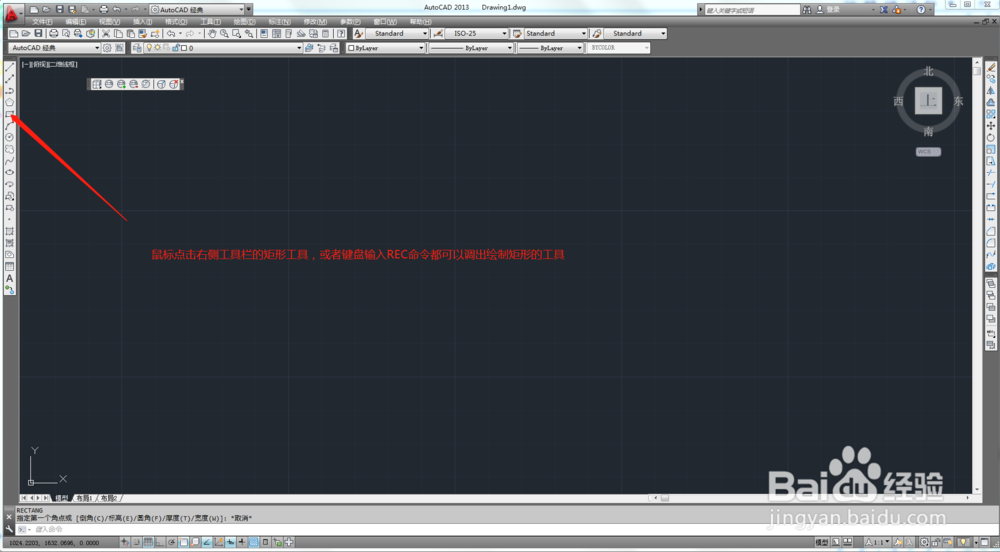Select the Polygon draw tool
The width and height of the screenshot is (1000, 552).
(x=10, y=102)
